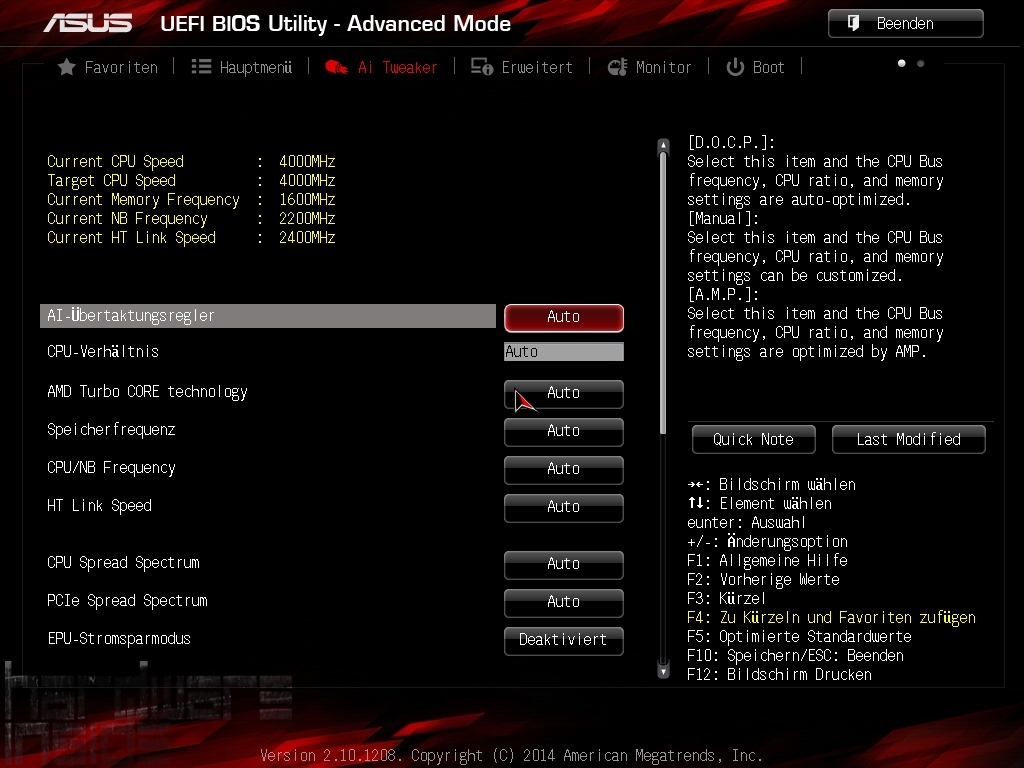Open Speicherfrequenz Auto dropdown
This screenshot has width=1024, height=768.
564,432
